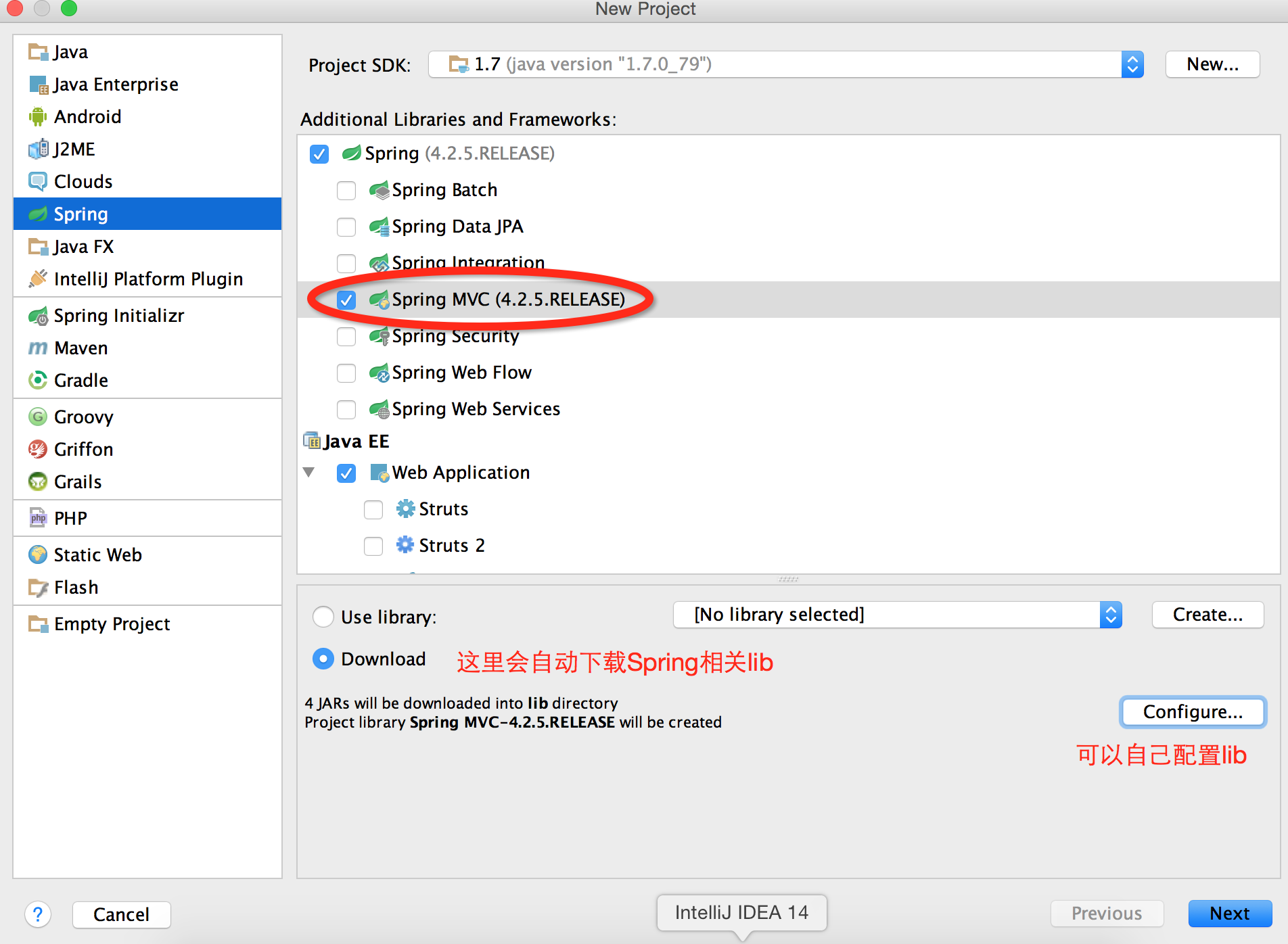This screenshot has height=944, width=1288.
Task: Select the Use library radio button
Action: (x=323, y=617)
